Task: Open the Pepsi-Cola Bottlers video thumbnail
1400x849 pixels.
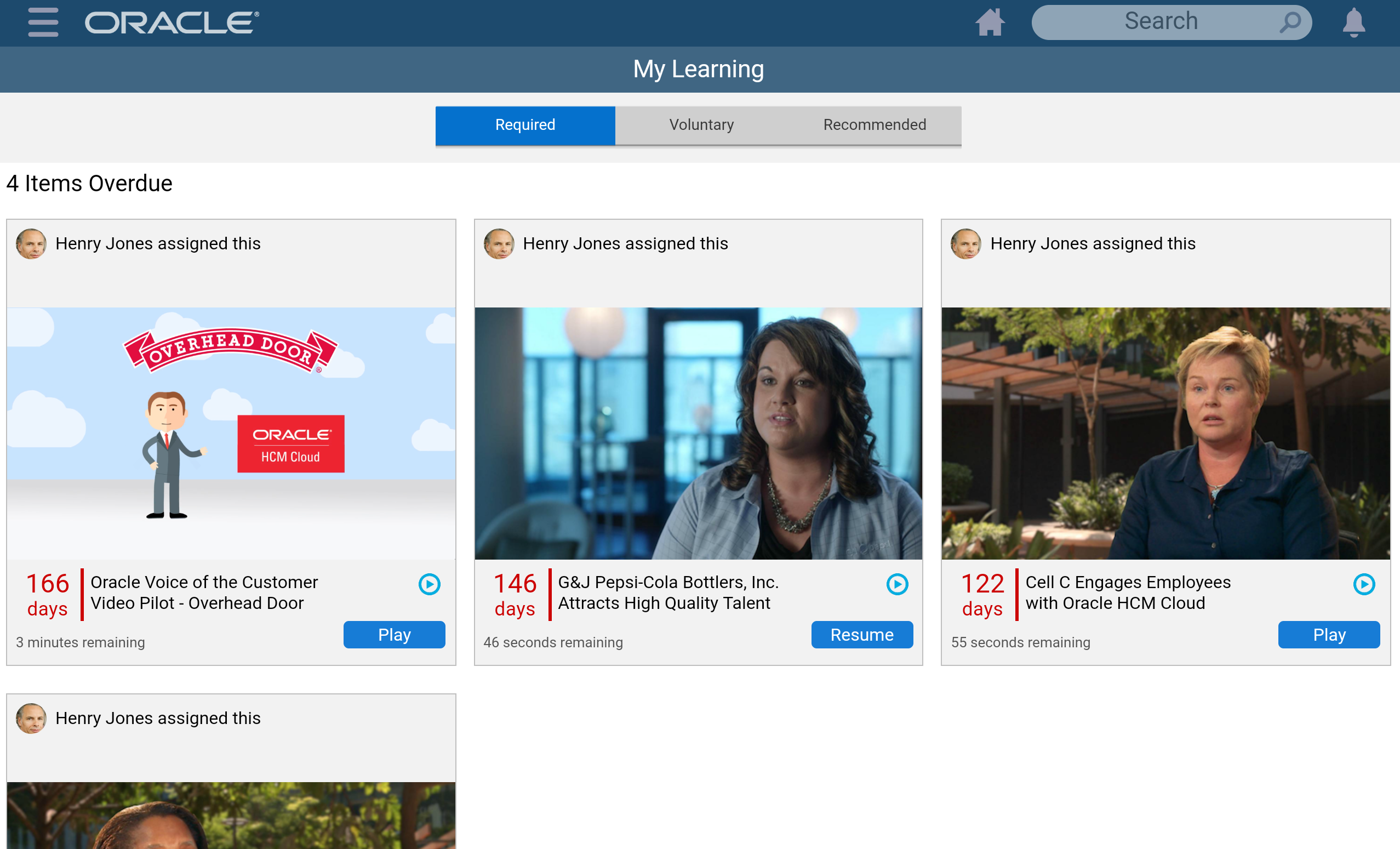Action: pos(698,434)
